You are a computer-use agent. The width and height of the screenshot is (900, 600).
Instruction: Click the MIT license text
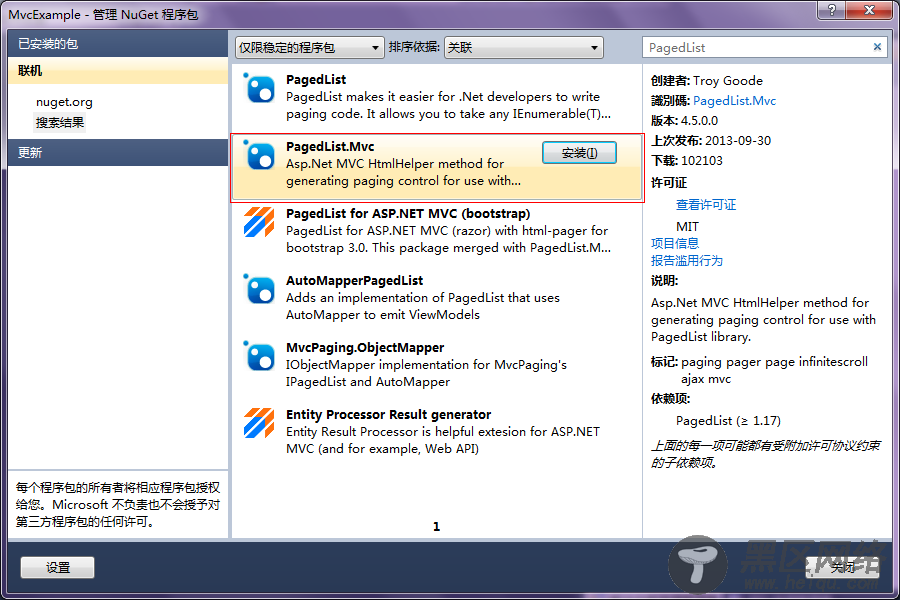[x=687, y=226]
